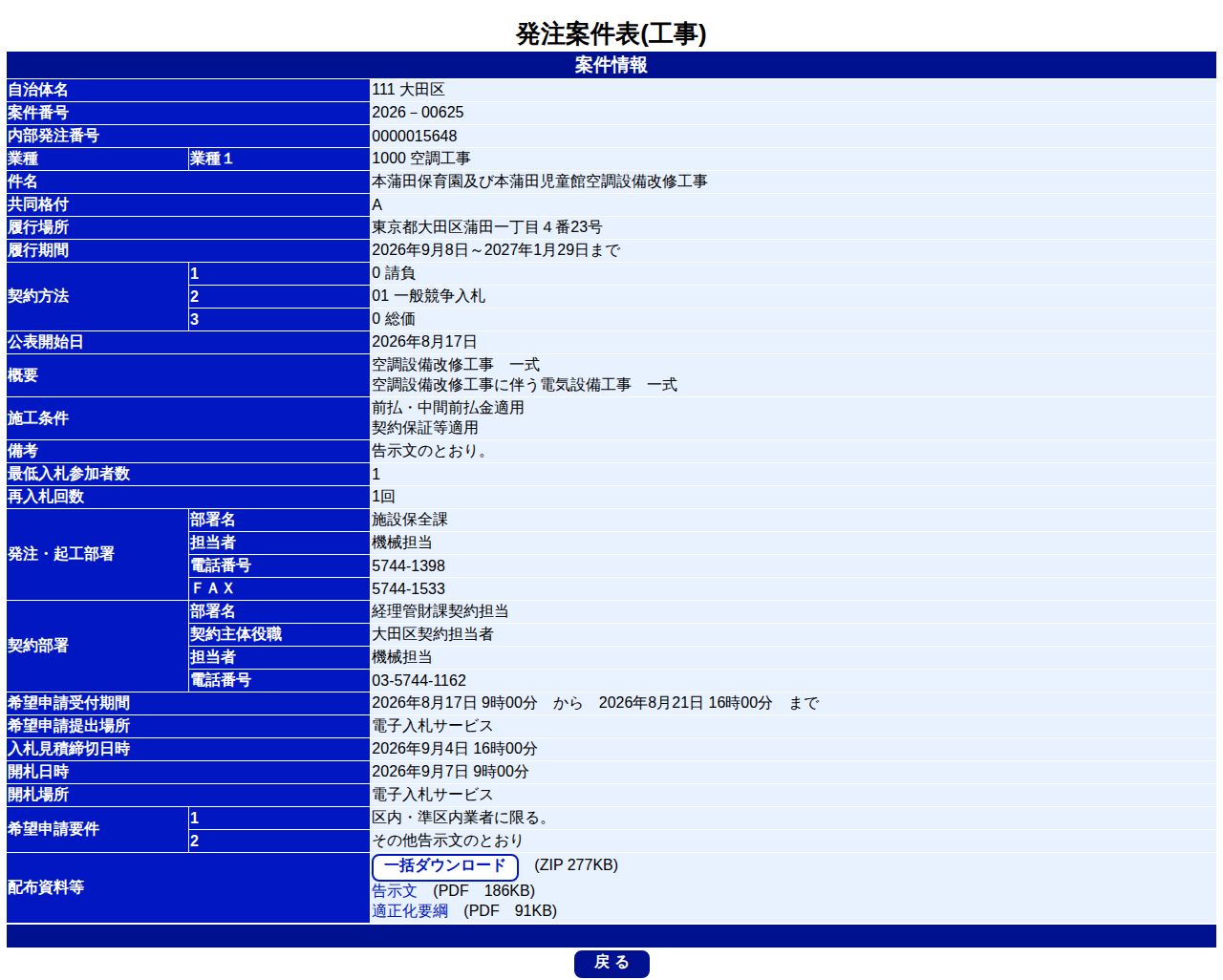This screenshot has height=980, width=1223.
Task: Click the 1000 空調工事 value
Action: [x=420, y=159]
